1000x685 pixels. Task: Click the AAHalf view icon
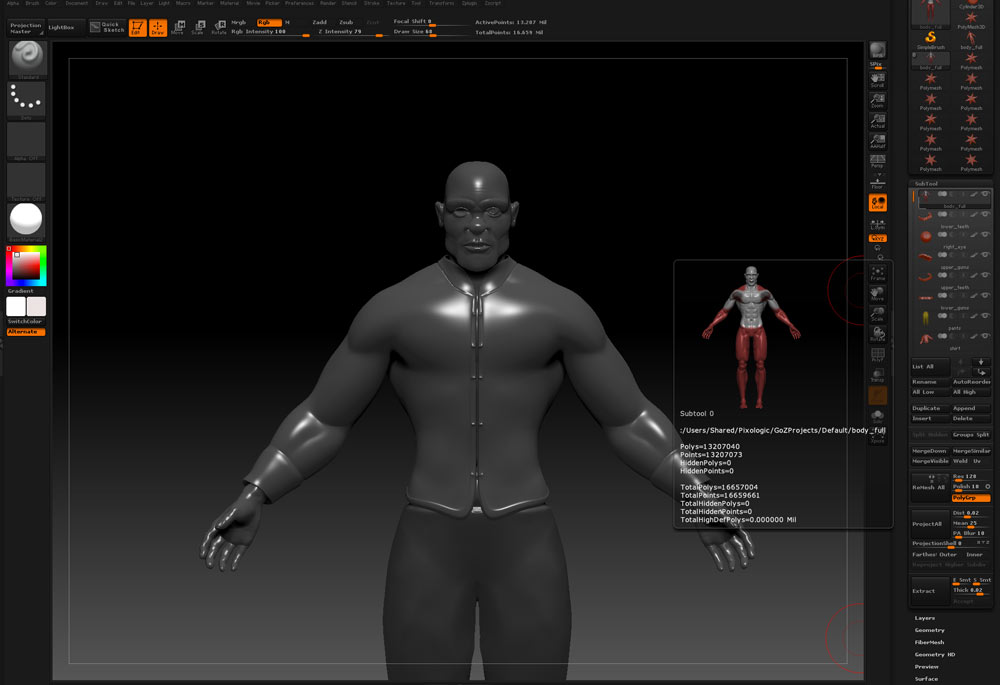[878, 141]
